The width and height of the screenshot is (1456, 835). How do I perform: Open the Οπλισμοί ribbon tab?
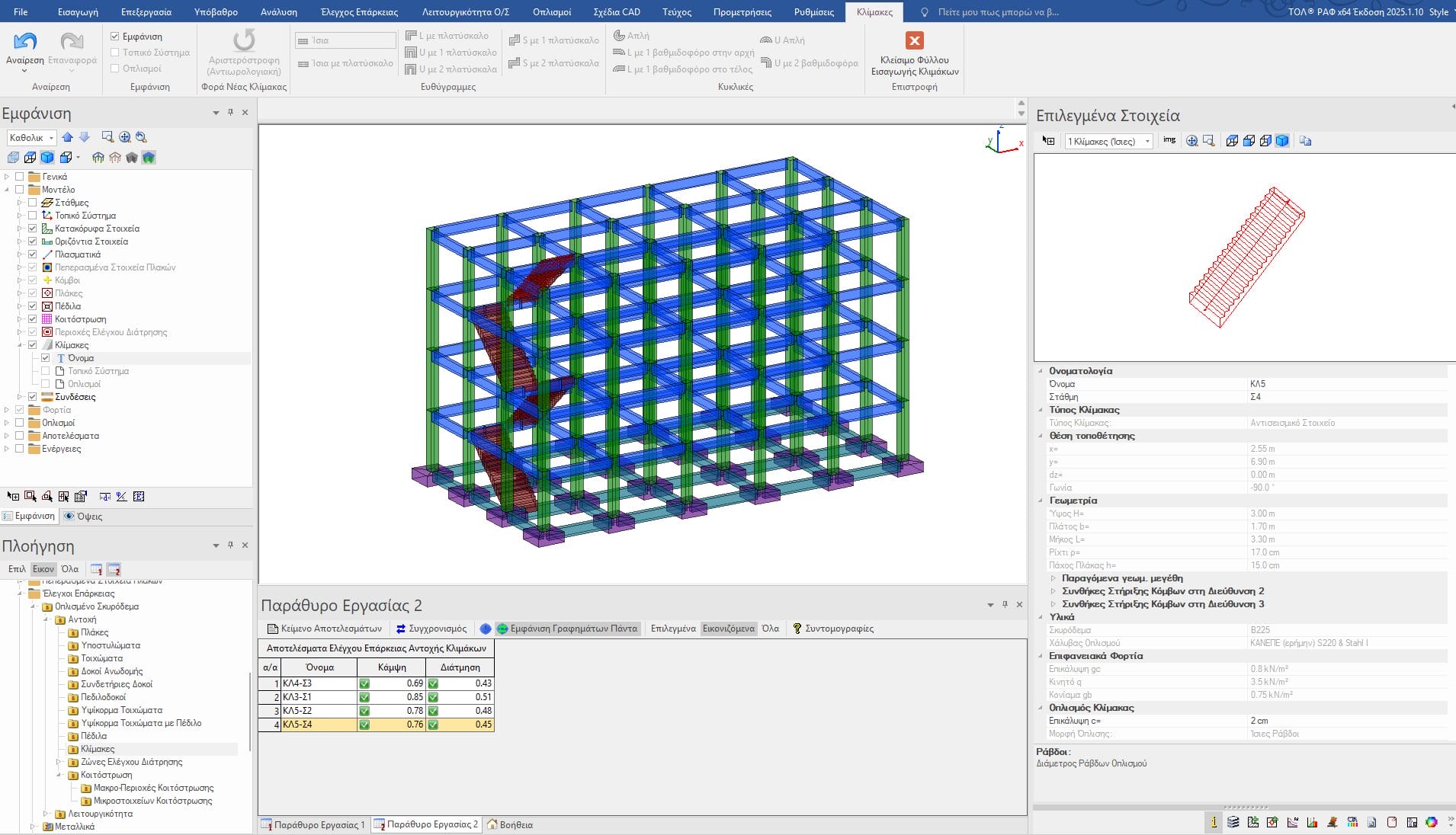(x=551, y=12)
